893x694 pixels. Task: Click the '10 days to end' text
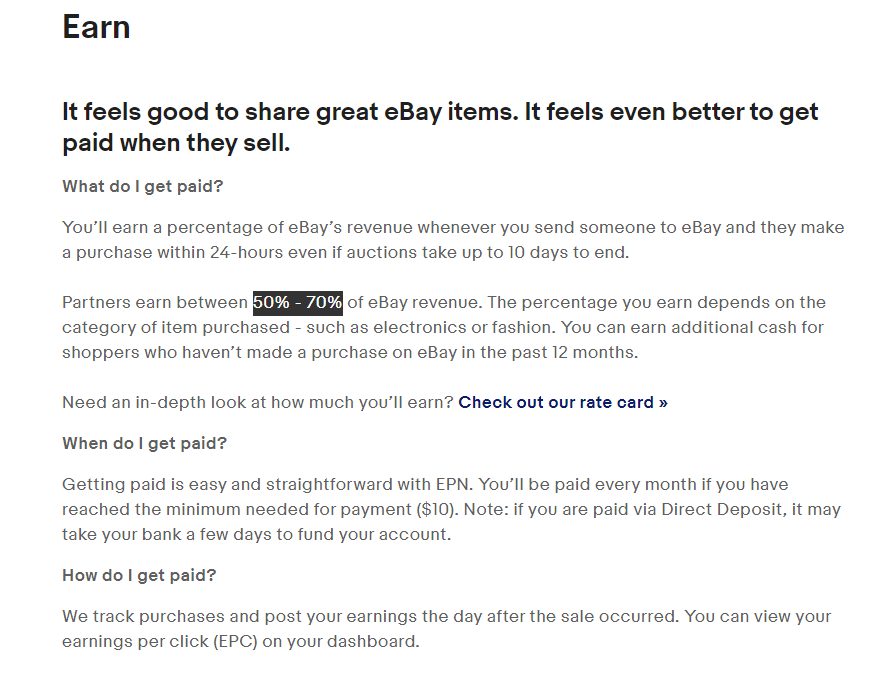point(567,252)
